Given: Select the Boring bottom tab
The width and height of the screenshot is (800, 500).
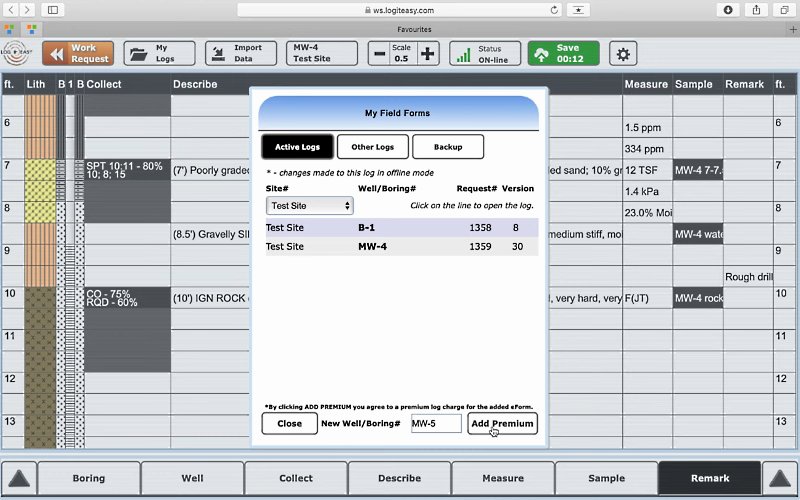Looking at the screenshot, I should pyautogui.click(x=89, y=478).
